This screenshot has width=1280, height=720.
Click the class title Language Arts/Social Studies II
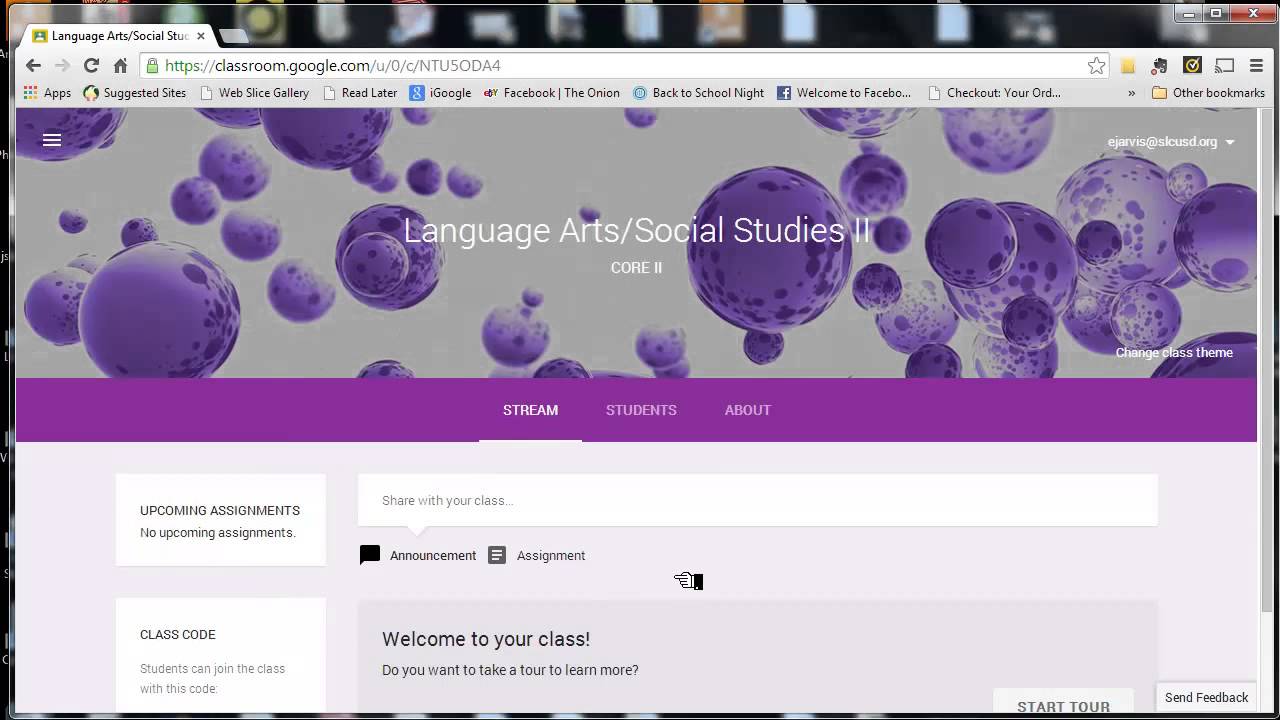pos(637,230)
